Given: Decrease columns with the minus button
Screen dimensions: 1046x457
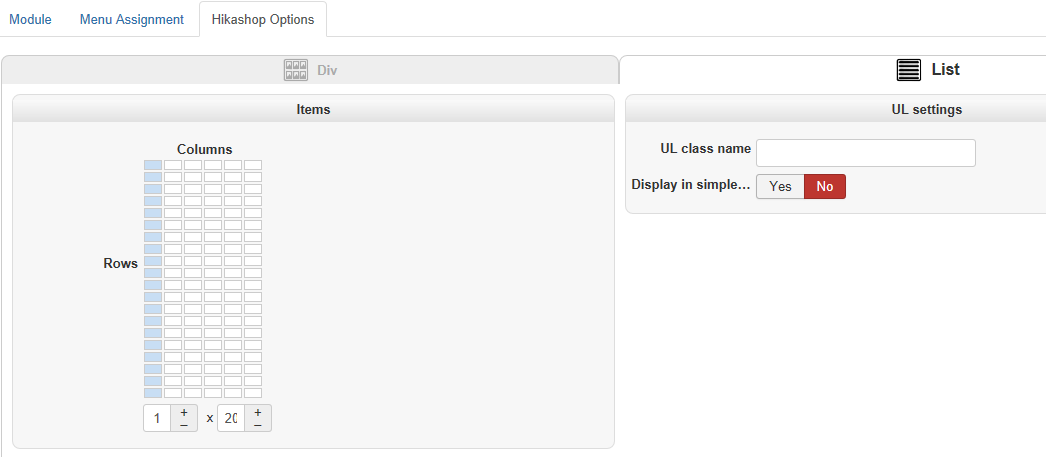Looking at the screenshot, I should (184, 425).
